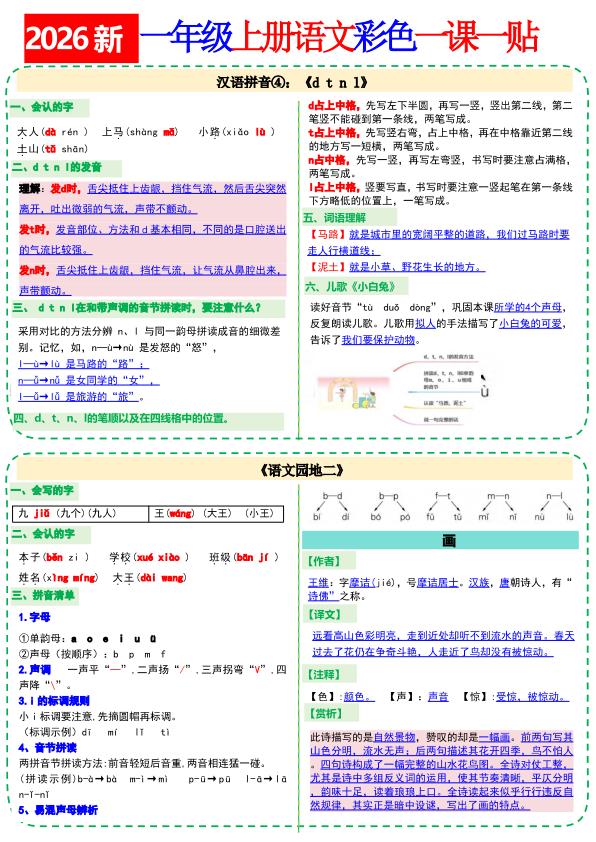Select the word "上马(shàng mǎ)"

click(140, 132)
